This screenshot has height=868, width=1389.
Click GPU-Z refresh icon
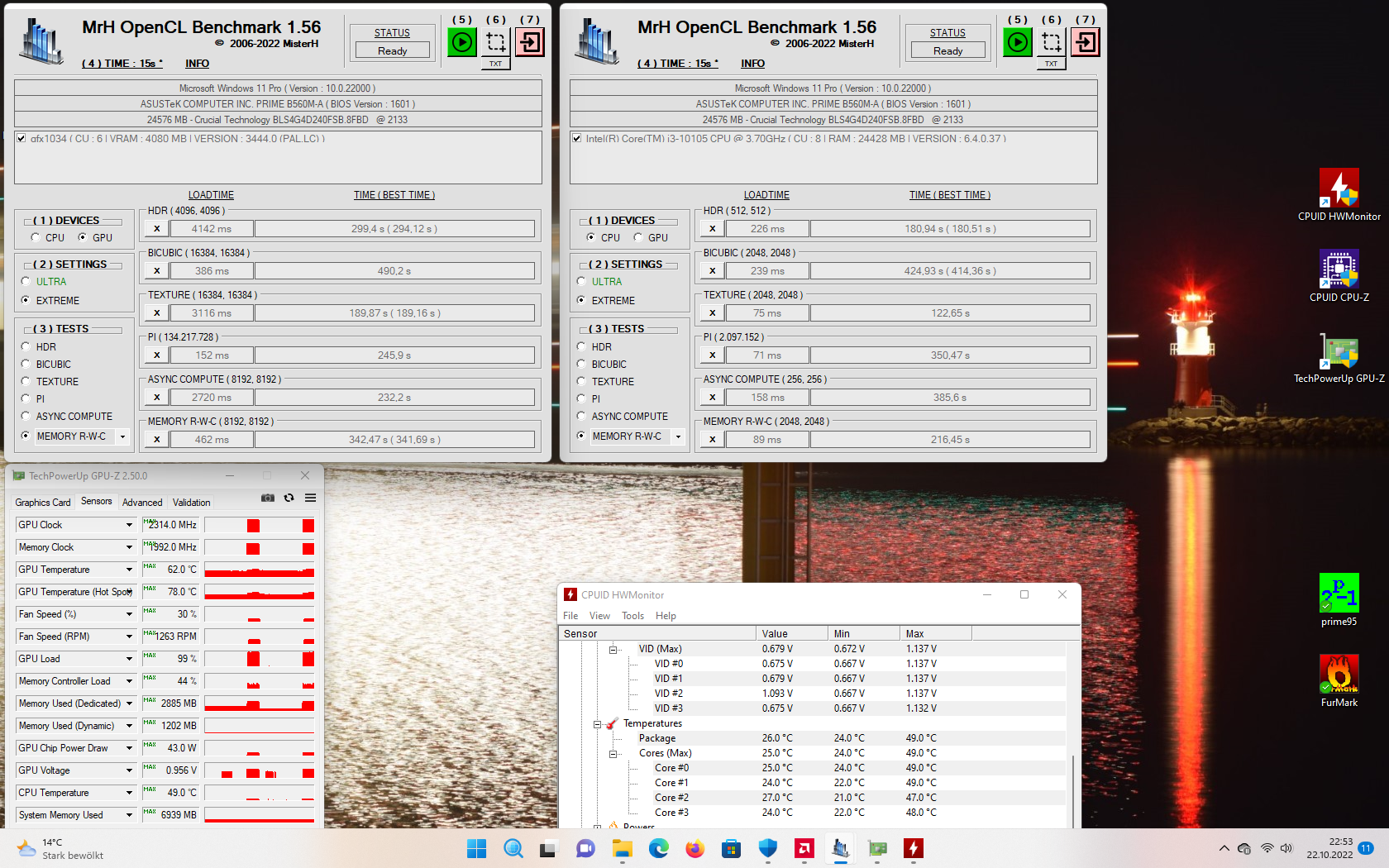coord(289,498)
